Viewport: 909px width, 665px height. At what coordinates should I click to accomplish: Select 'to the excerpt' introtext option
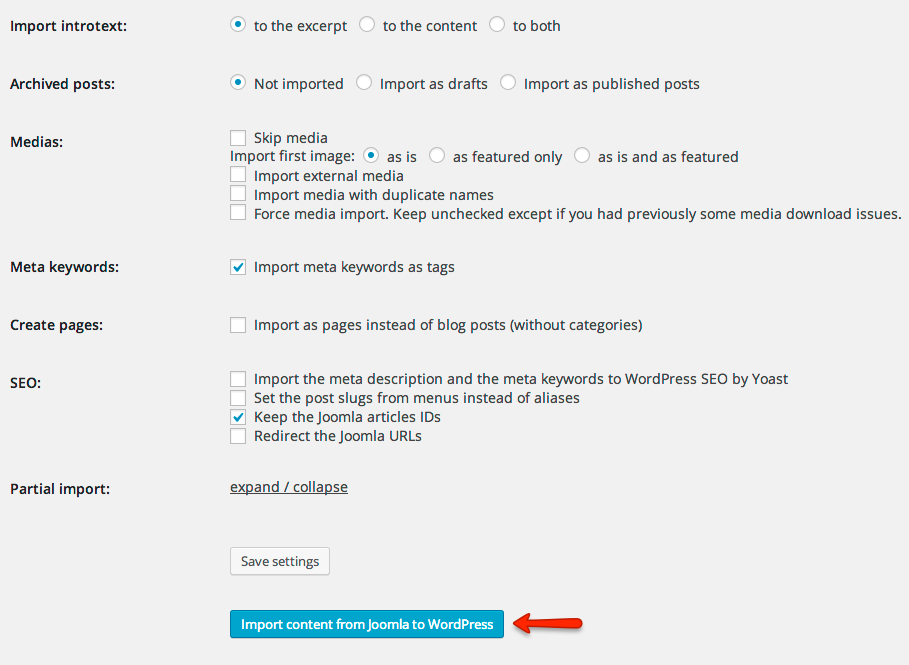click(238, 25)
